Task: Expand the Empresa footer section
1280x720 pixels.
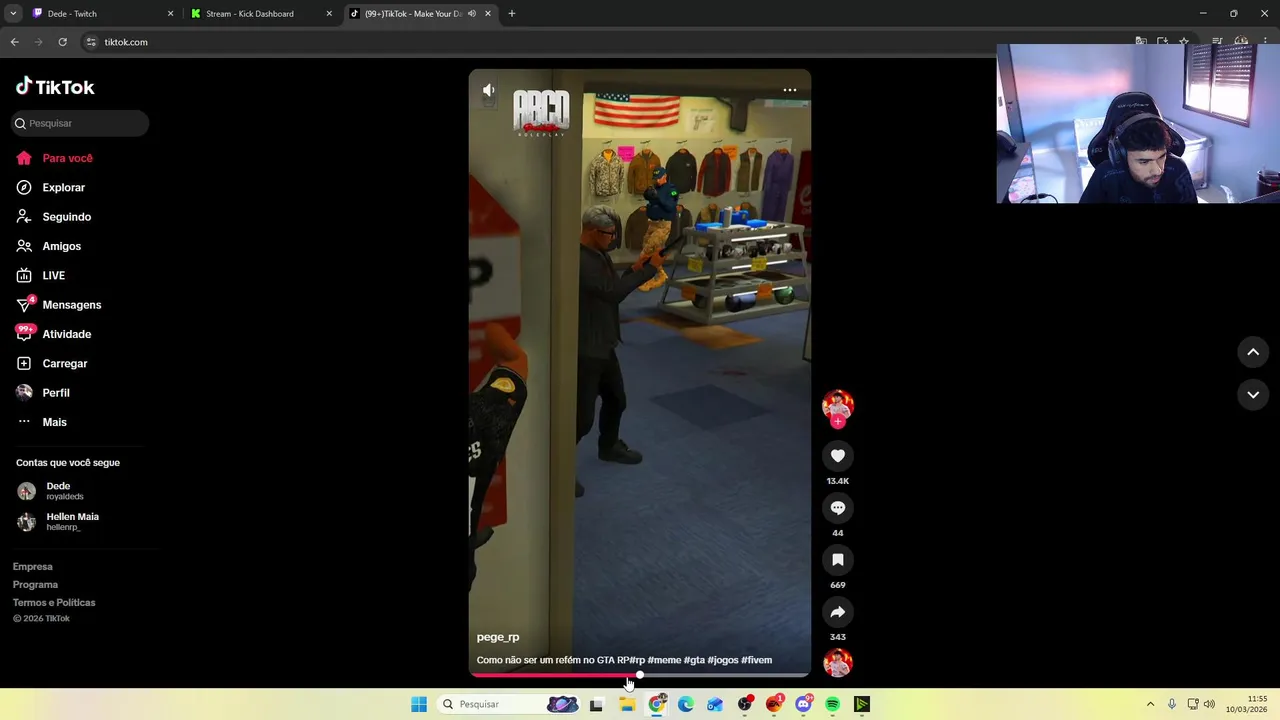Action: tap(33, 567)
